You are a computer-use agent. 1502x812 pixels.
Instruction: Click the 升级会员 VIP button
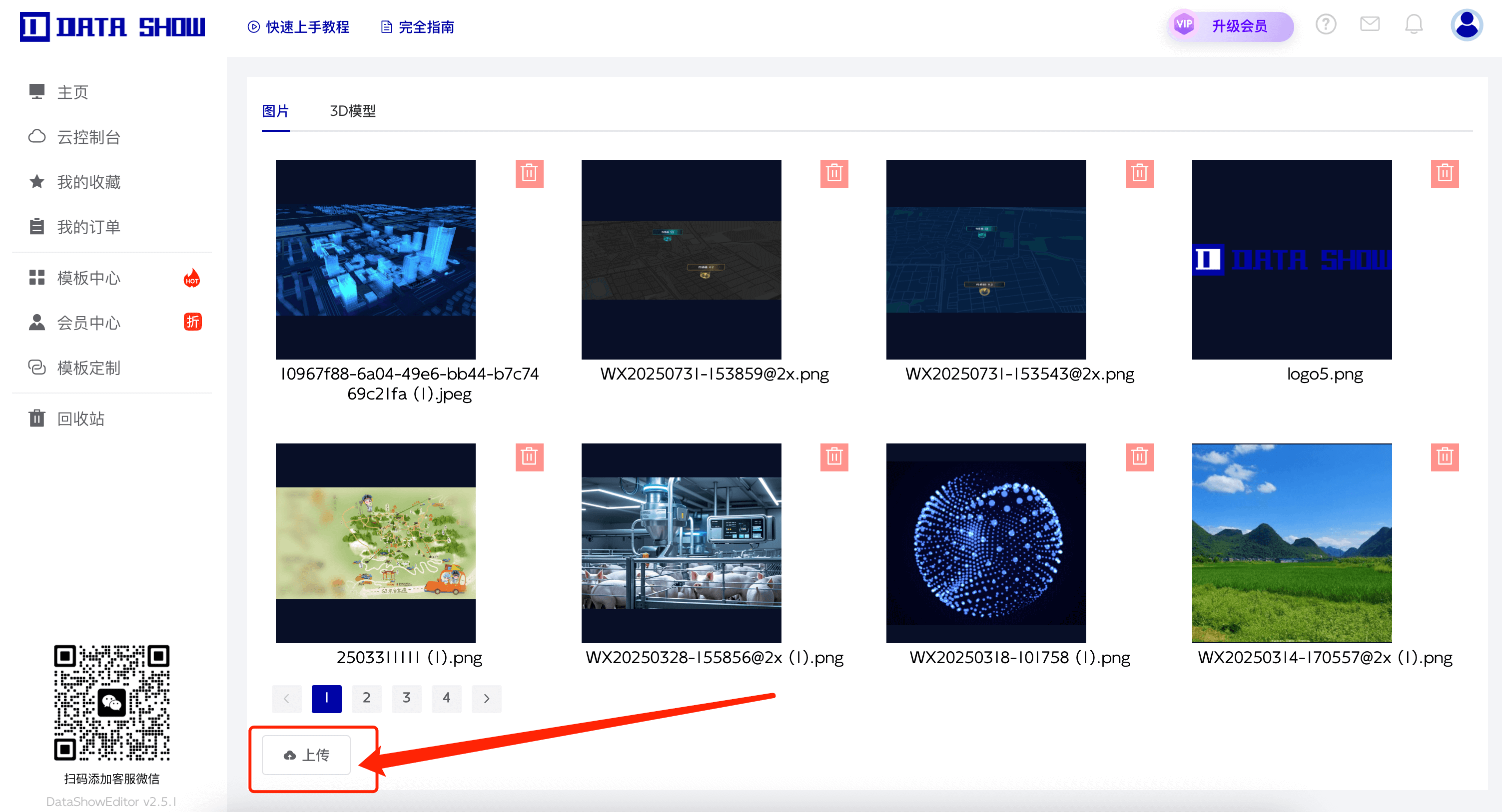[1230, 26]
